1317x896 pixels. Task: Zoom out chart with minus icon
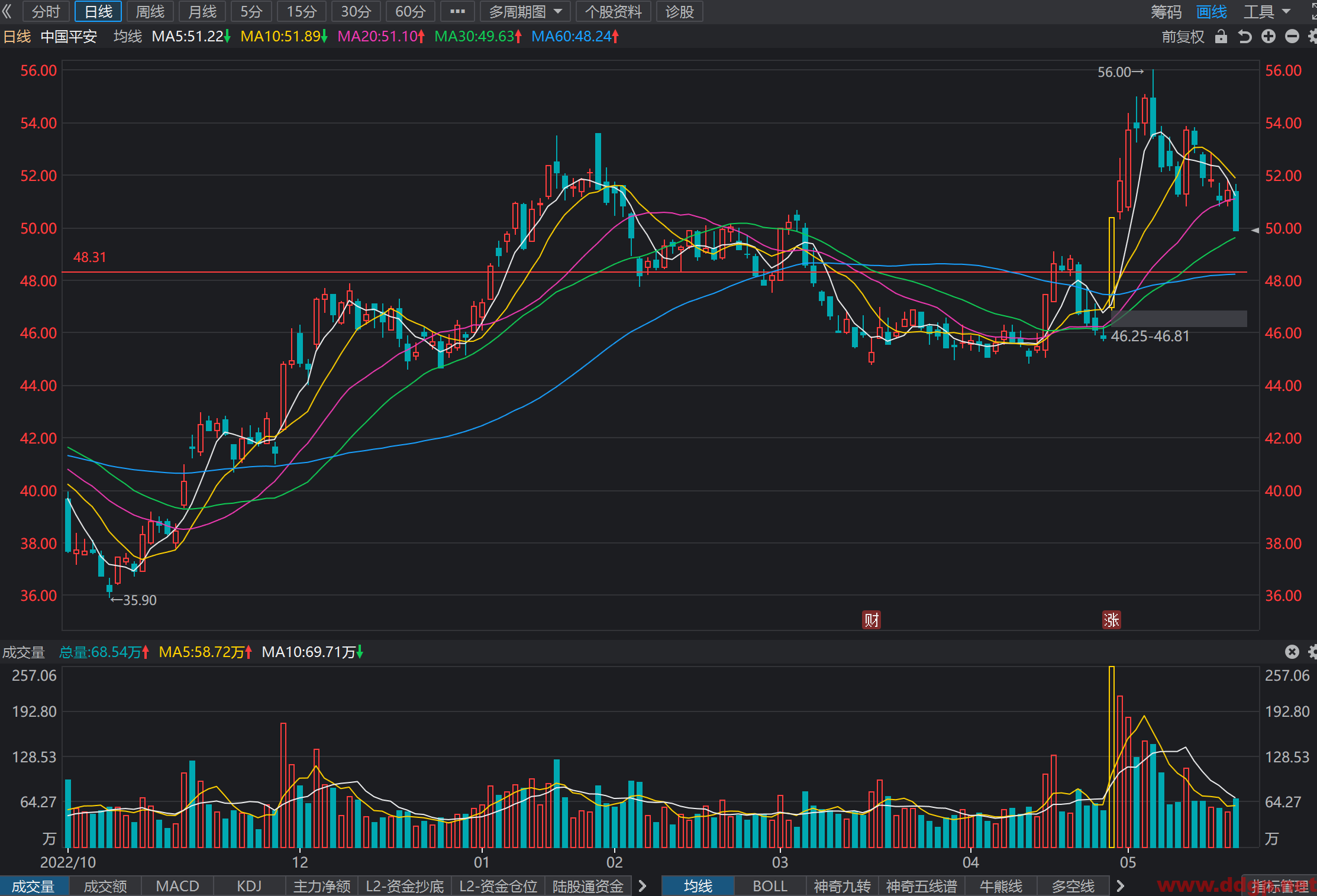[1292, 37]
